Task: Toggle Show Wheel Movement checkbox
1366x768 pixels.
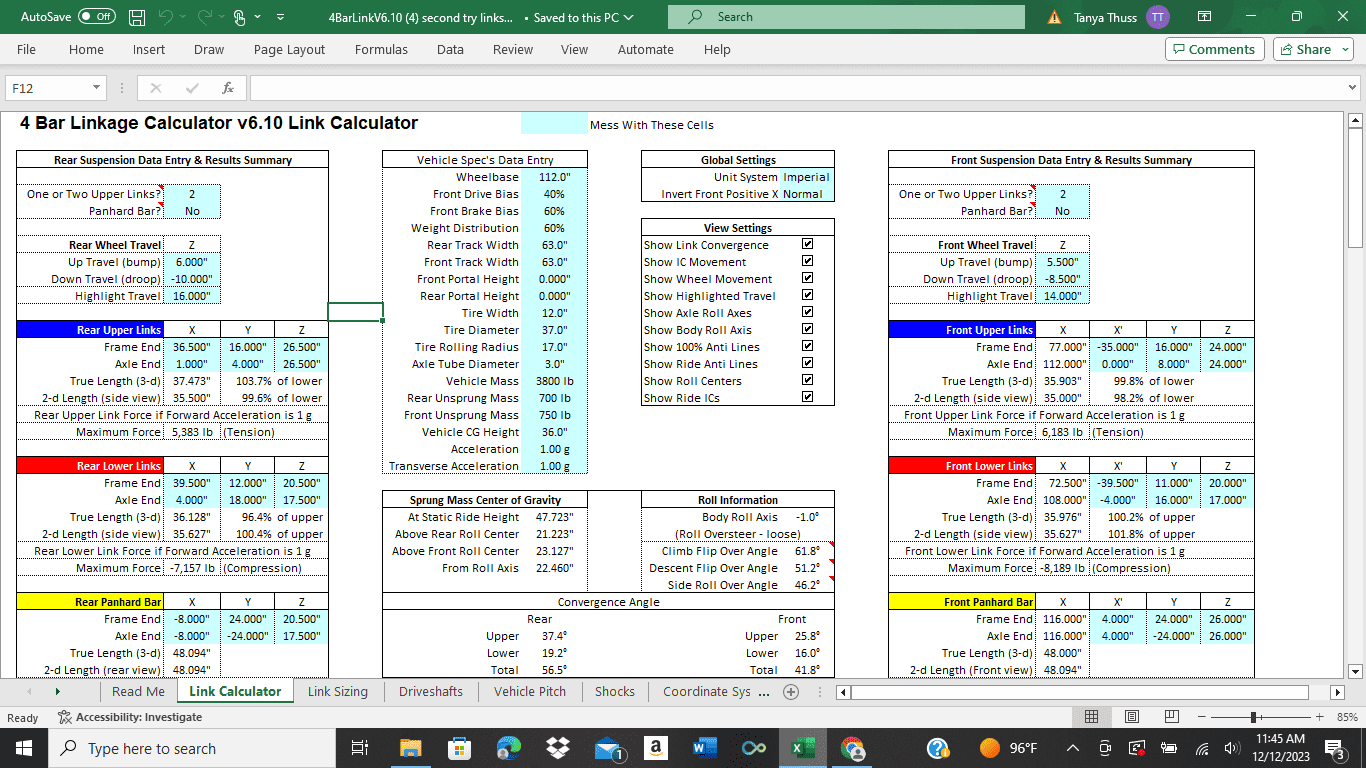Action: (x=808, y=278)
